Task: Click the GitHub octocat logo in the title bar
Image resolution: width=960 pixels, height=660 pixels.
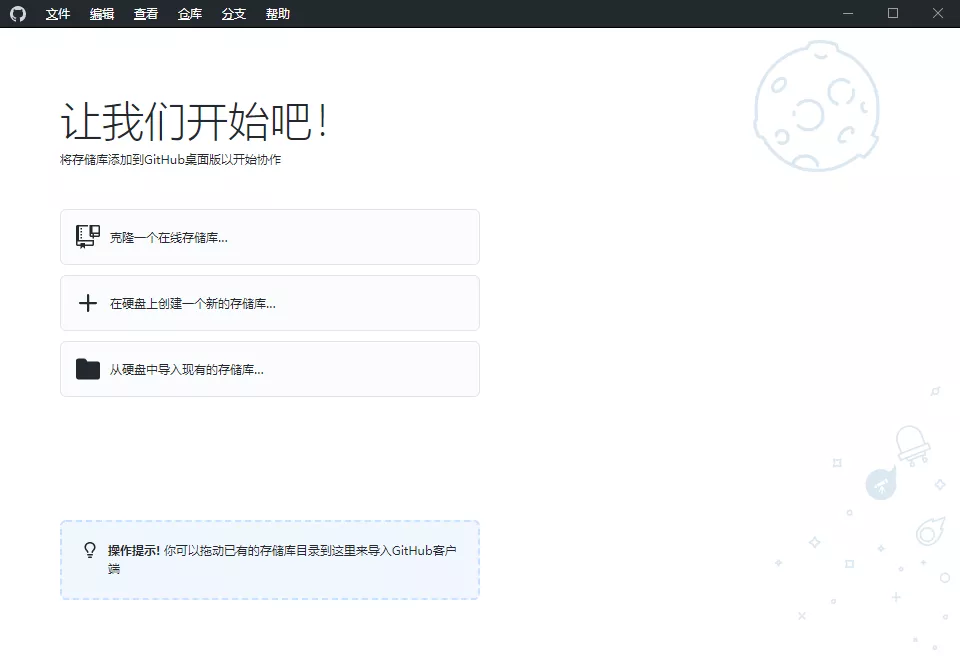Action: [18, 13]
